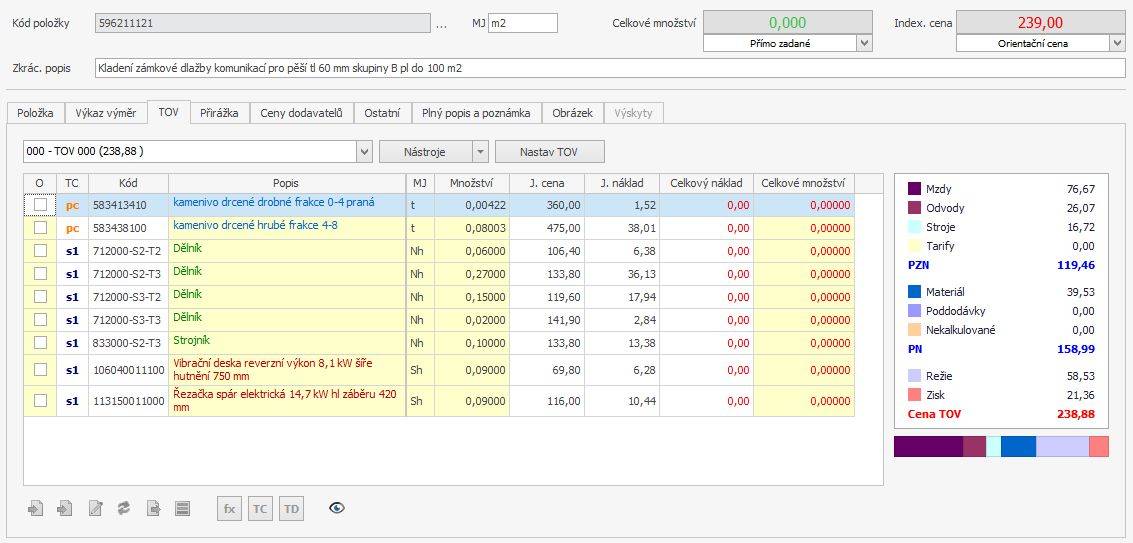This screenshot has width=1133, height=543.
Task: Click the Nastav TOV button
Action: [x=550, y=152]
